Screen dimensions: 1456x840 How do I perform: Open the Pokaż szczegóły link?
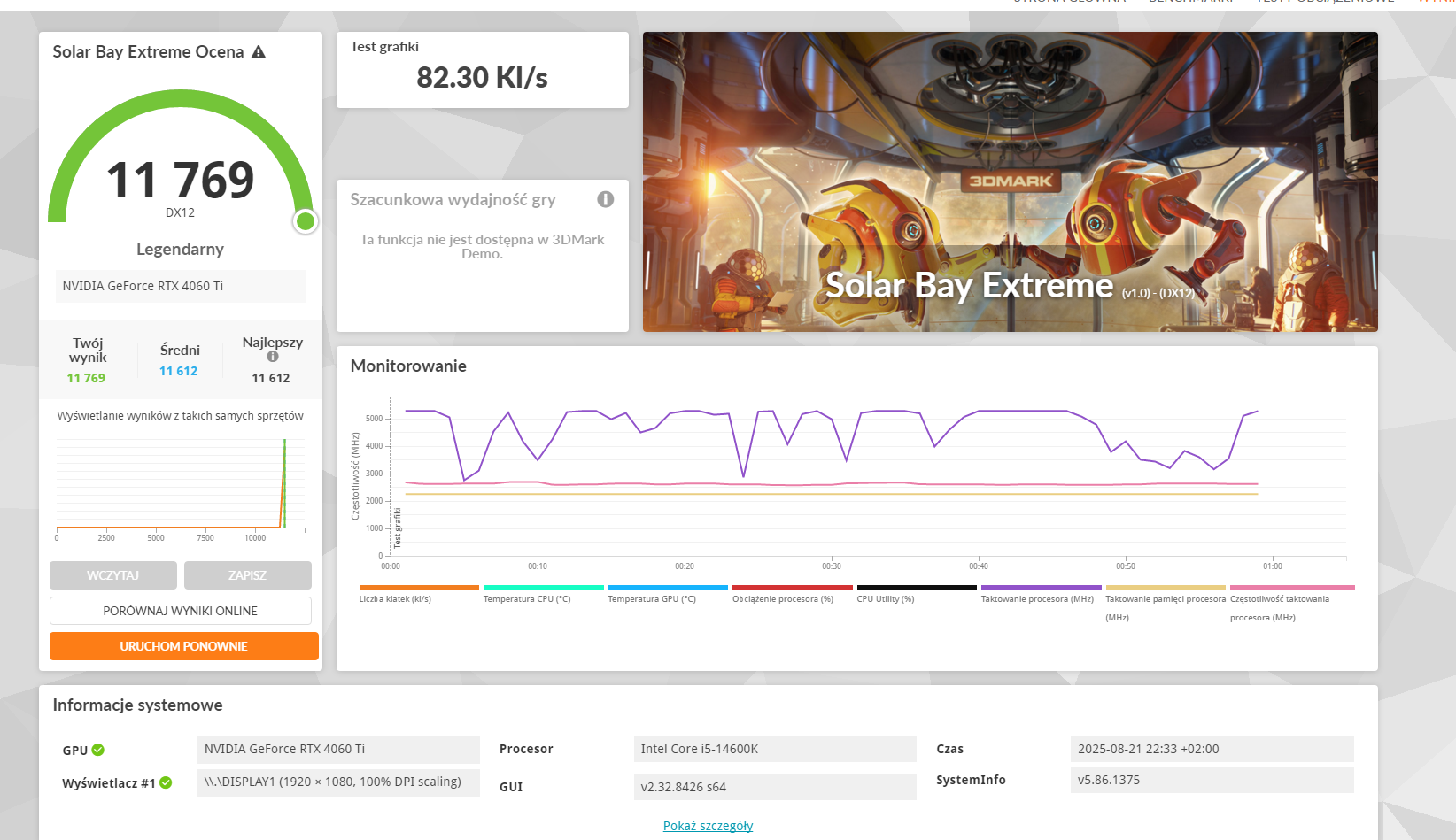click(x=708, y=826)
